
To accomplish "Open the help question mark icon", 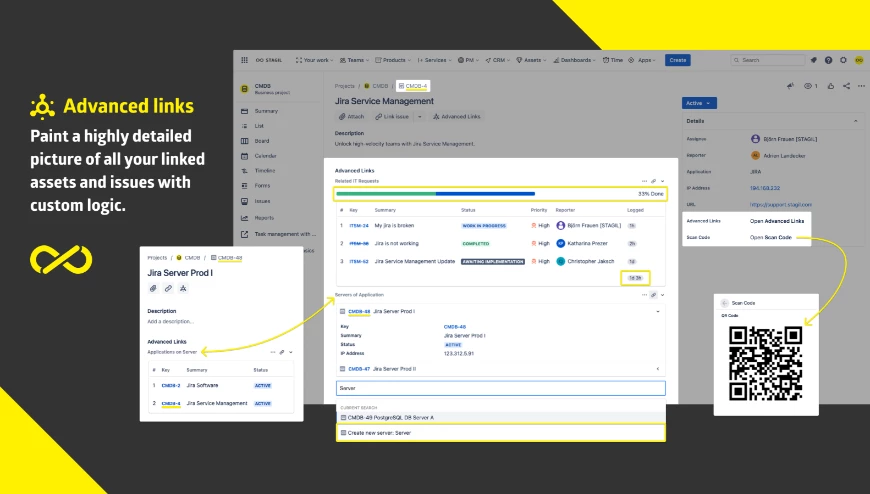I will pyautogui.click(x=828, y=60).
